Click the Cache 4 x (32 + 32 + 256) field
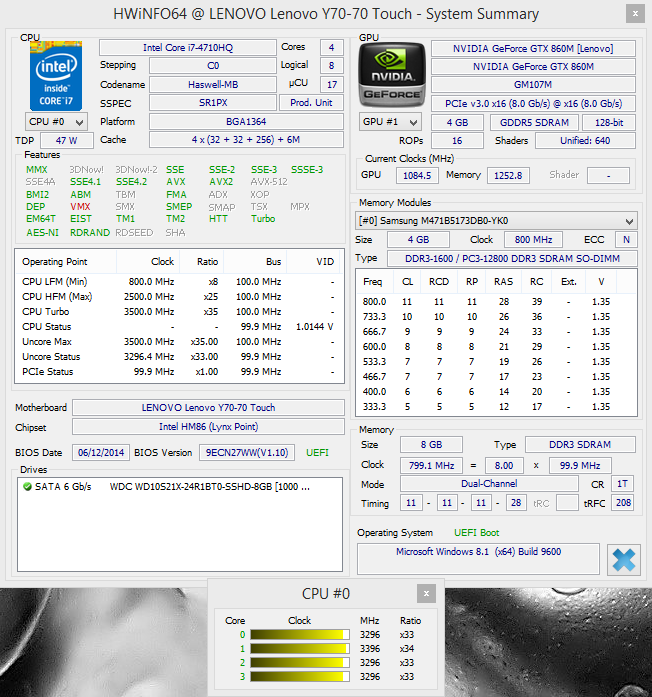The width and height of the screenshot is (652, 697). pyautogui.click(x=246, y=140)
